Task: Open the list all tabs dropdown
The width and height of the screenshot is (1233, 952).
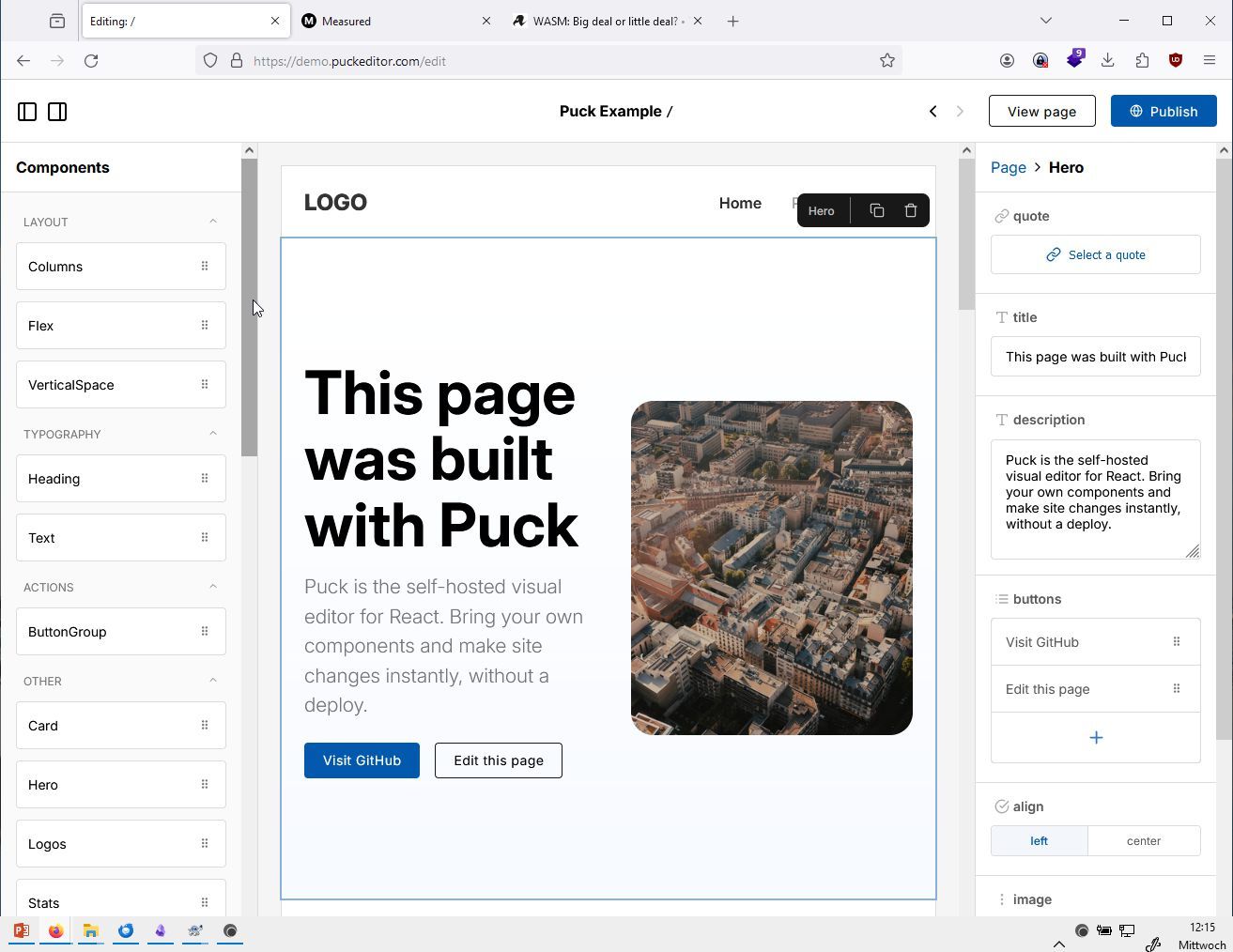Action: point(1046,21)
